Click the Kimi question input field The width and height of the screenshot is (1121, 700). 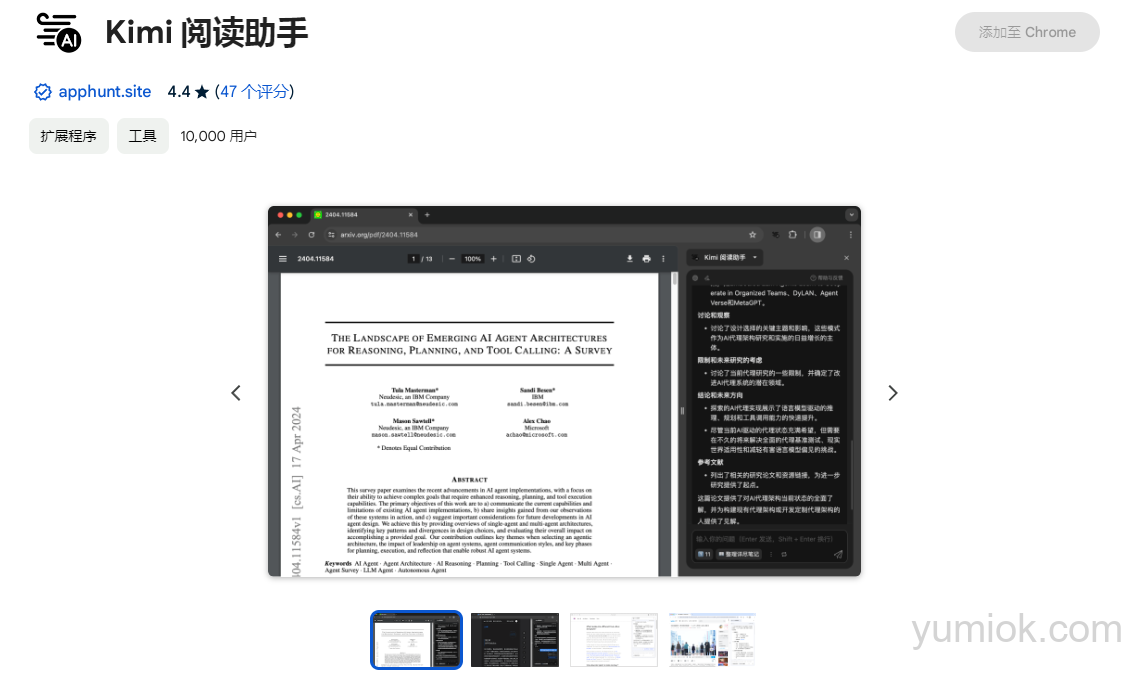(765, 539)
